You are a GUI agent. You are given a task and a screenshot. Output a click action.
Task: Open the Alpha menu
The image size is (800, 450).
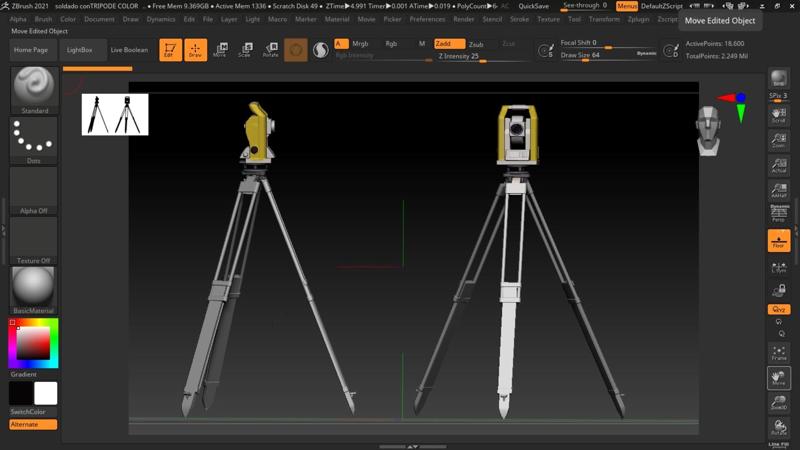point(18,19)
